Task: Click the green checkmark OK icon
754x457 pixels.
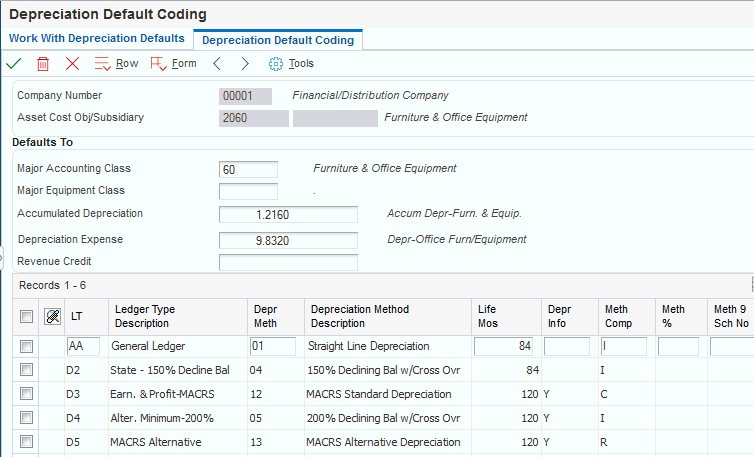Action: pyautogui.click(x=14, y=63)
